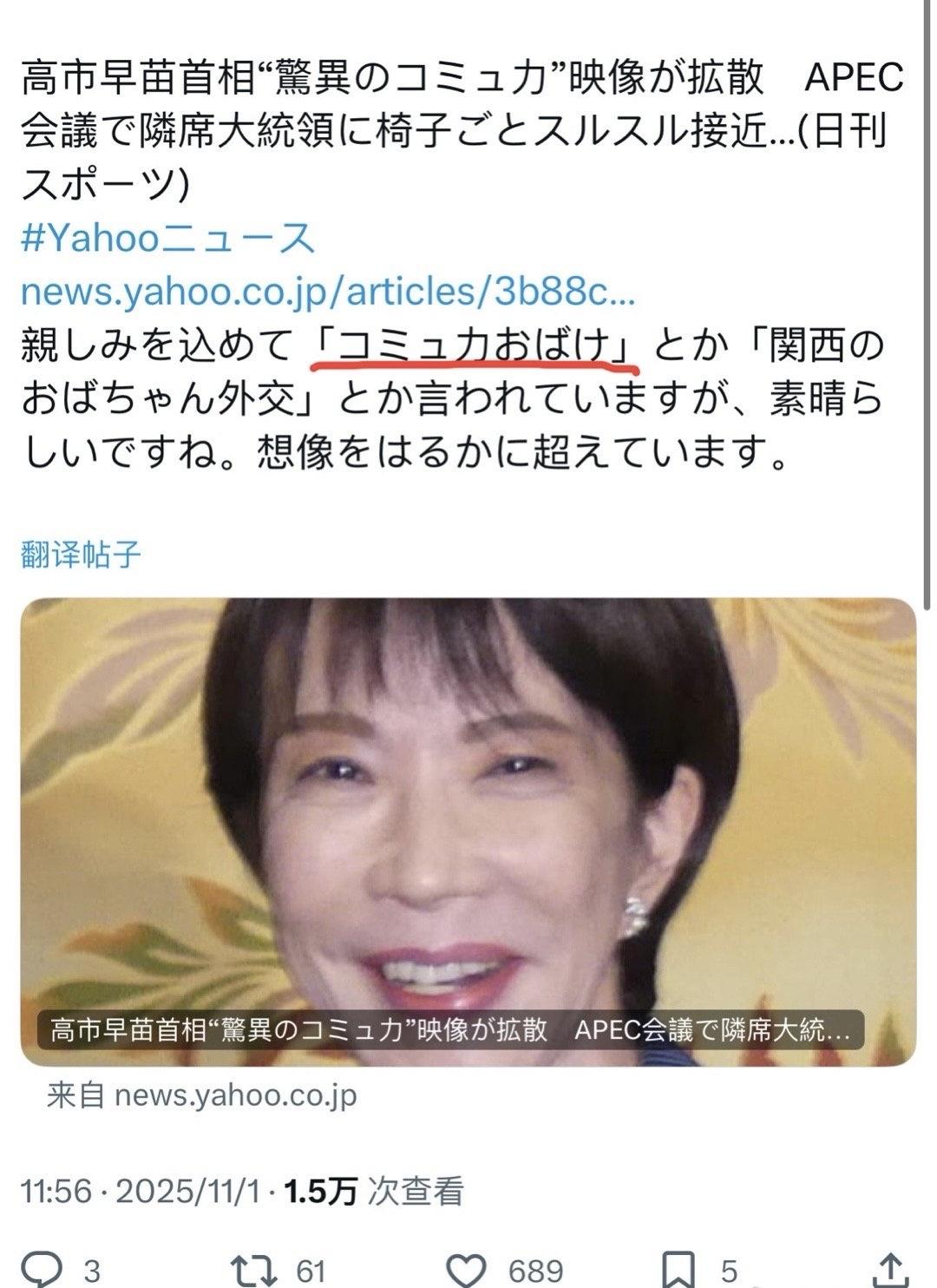Open the article preview photo card
The height and width of the screenshot is (1288, 937).
(x=468, y=831)
